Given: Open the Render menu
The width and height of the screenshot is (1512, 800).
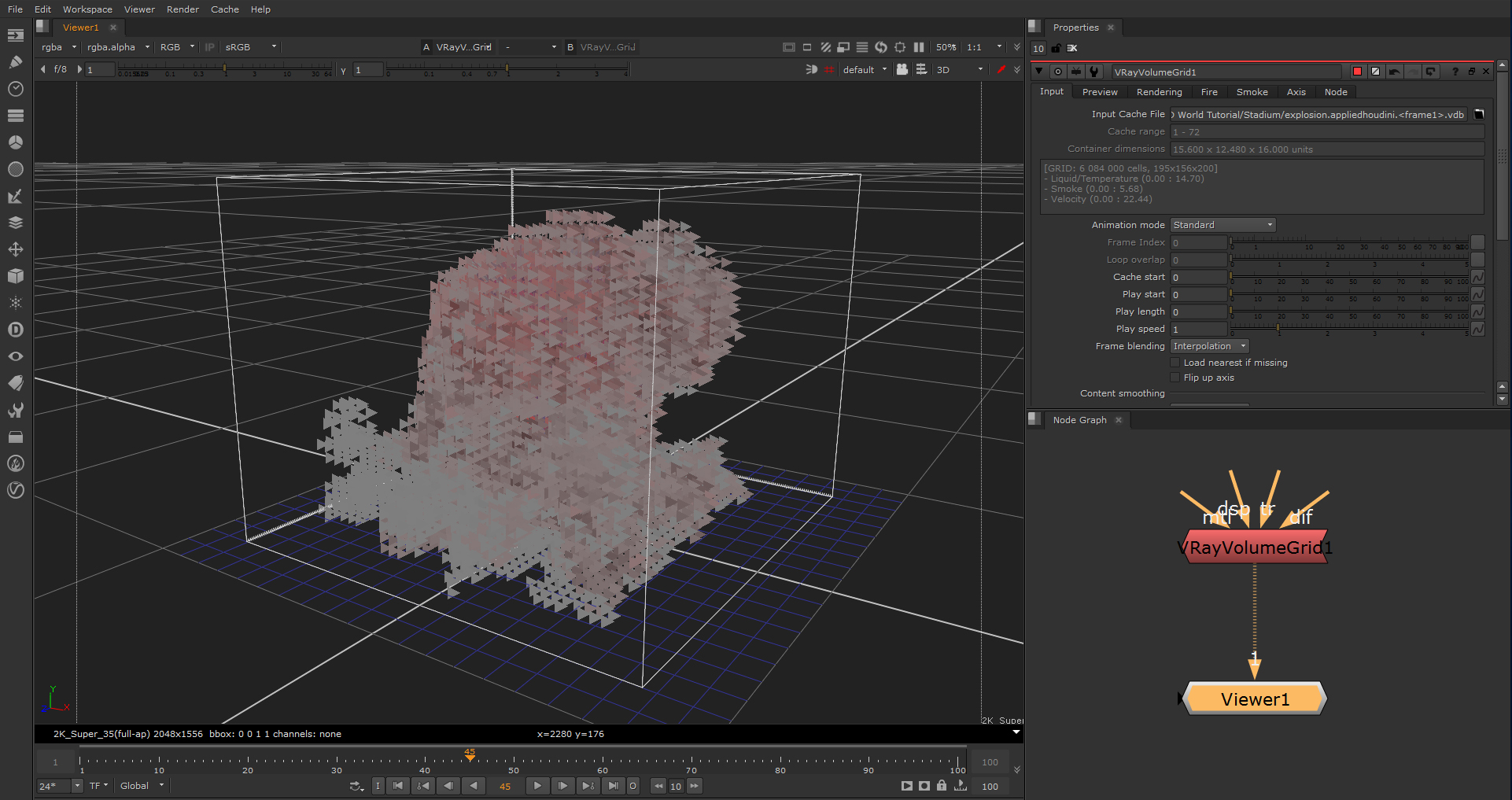Looking at the screenshot, I should 183,9.
